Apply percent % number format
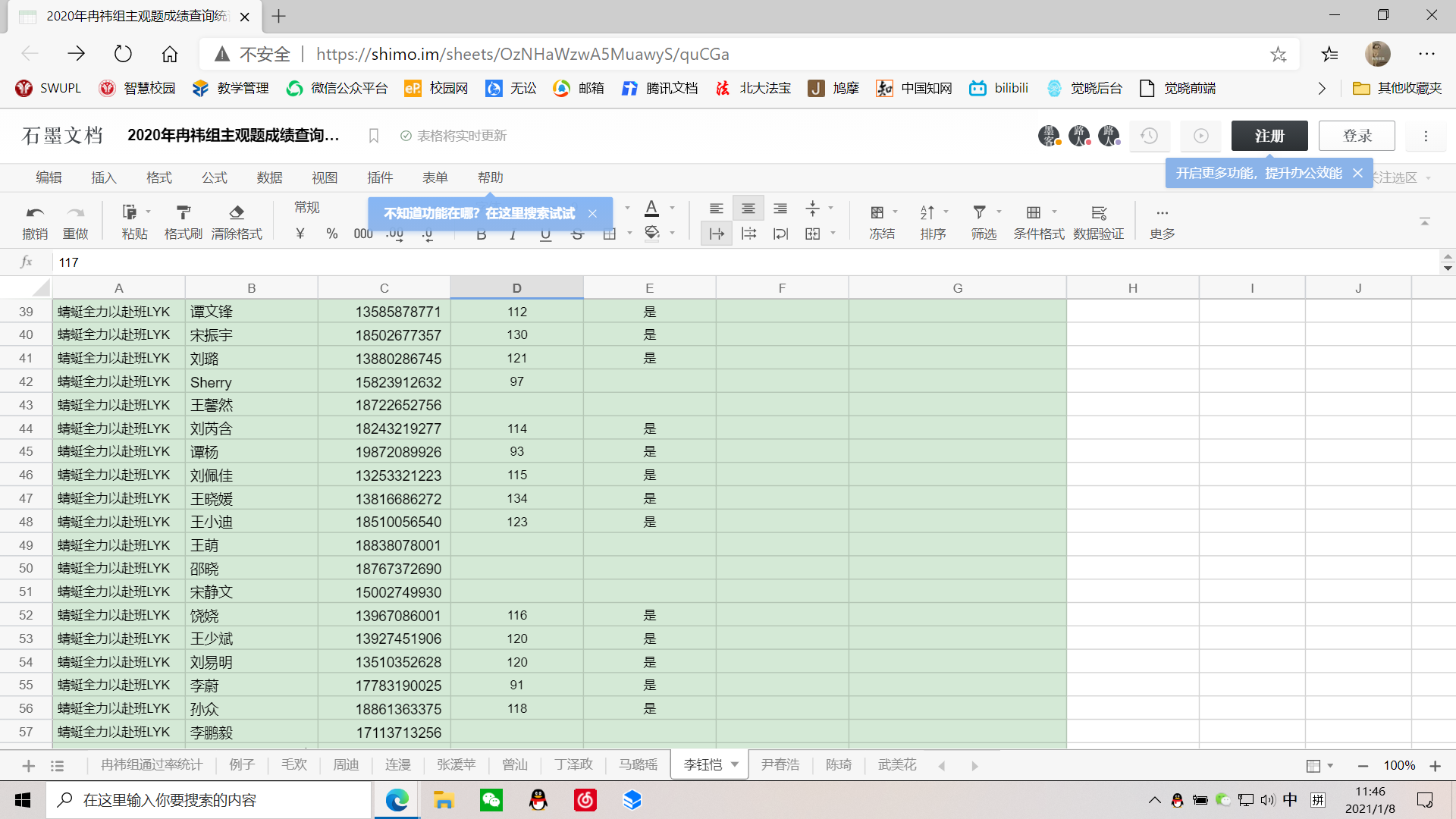This screenshot has width=1456, height=819. coord(332,234)
